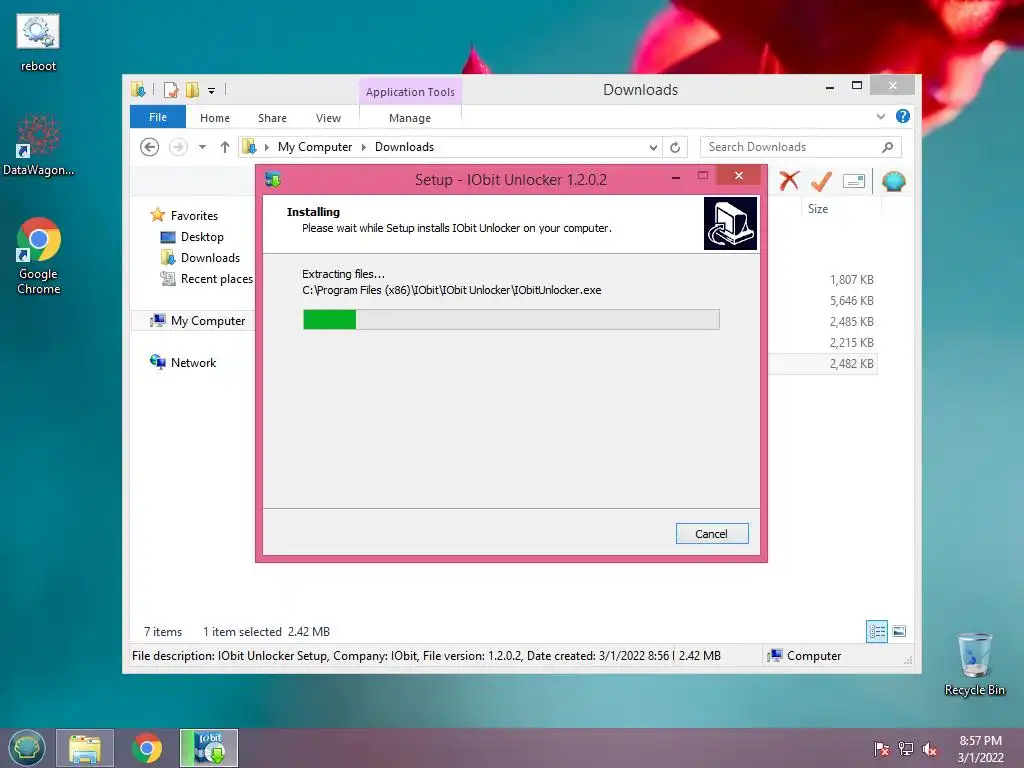Image resolution: width=1024 pixels, height=768 pixels.
Task: Click the red X delete toolbar icon
Action: coord(789,181)
